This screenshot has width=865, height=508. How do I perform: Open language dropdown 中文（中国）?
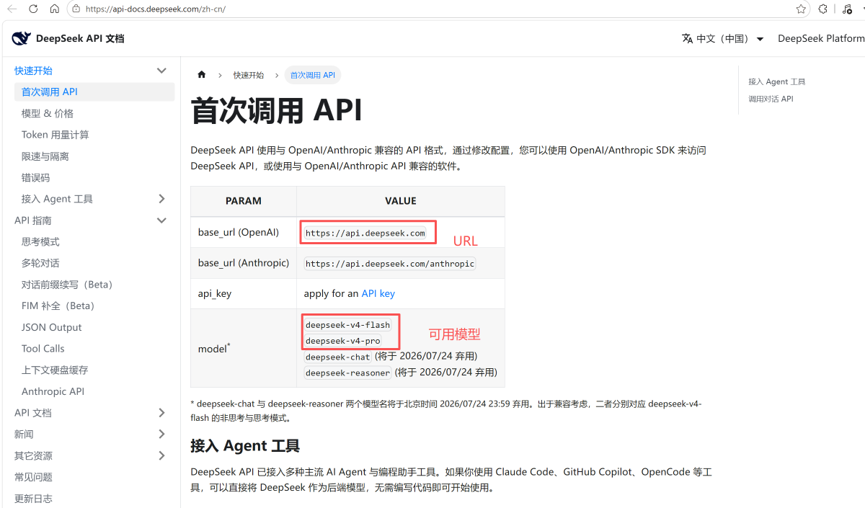pos(723,39)
